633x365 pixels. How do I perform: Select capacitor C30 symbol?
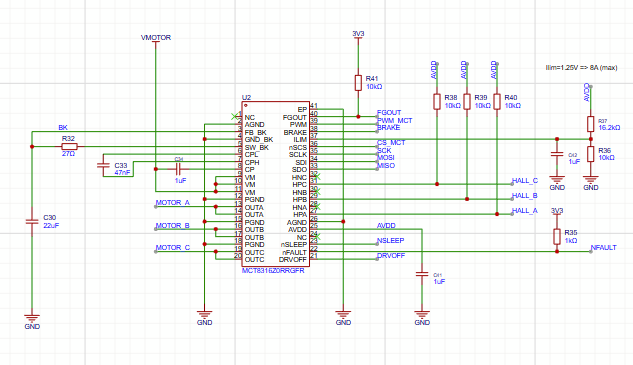click(x=32, y=221)
